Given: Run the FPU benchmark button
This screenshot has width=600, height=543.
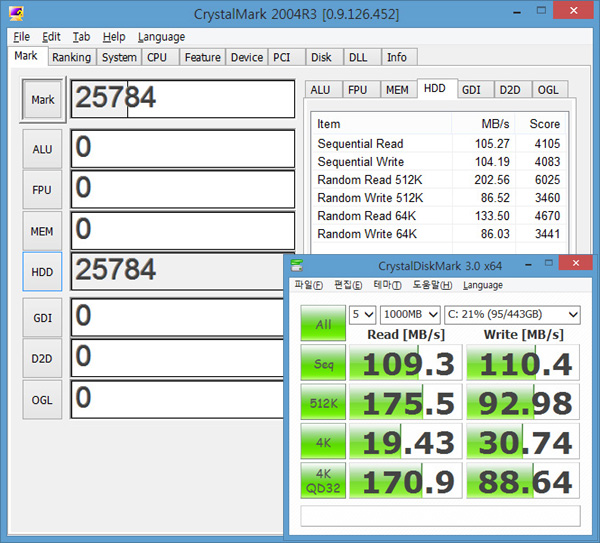Looking at the screenshot, I should 42,190.
